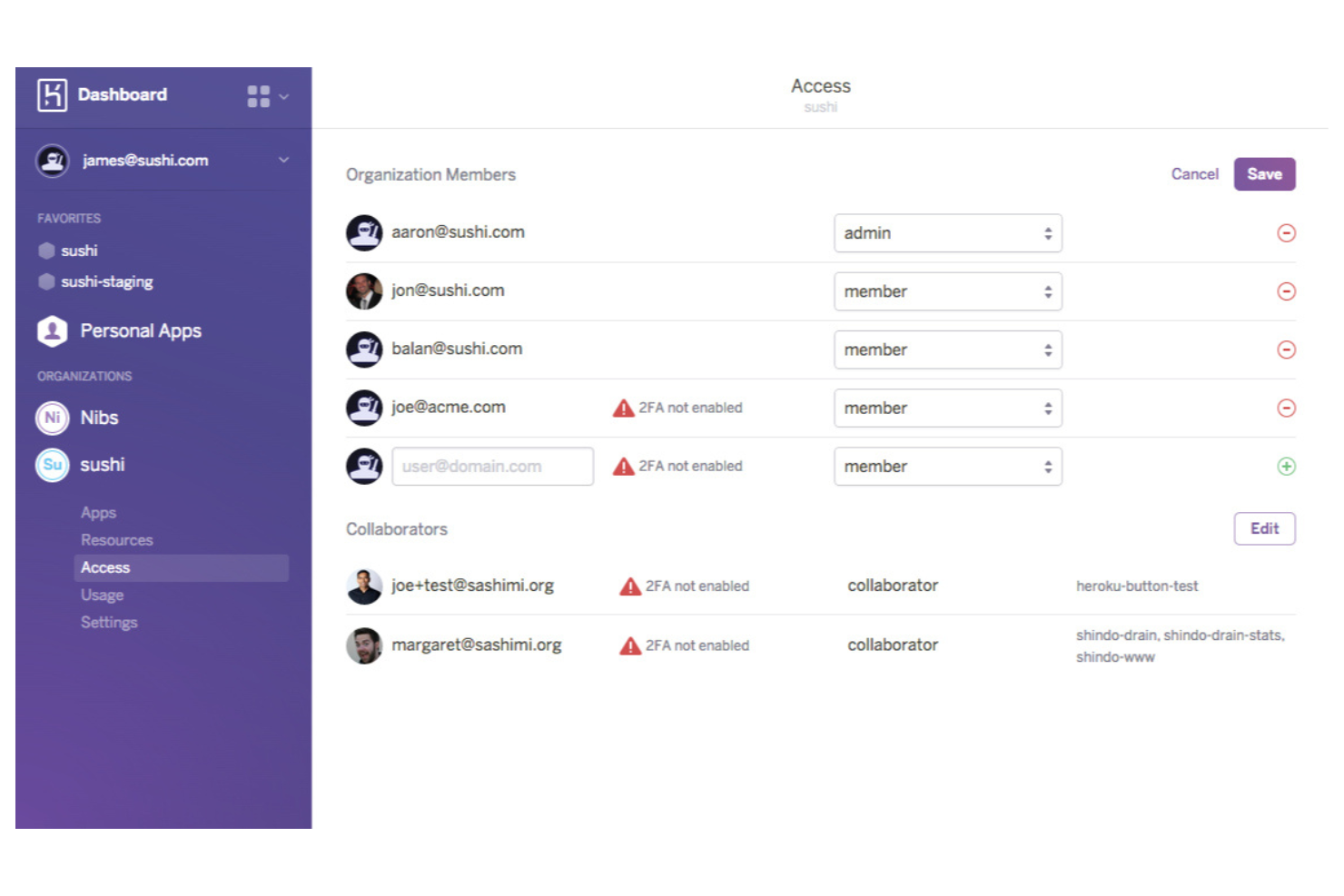Save the organization member changes
1344x896 pixels.
(1264, 173)
